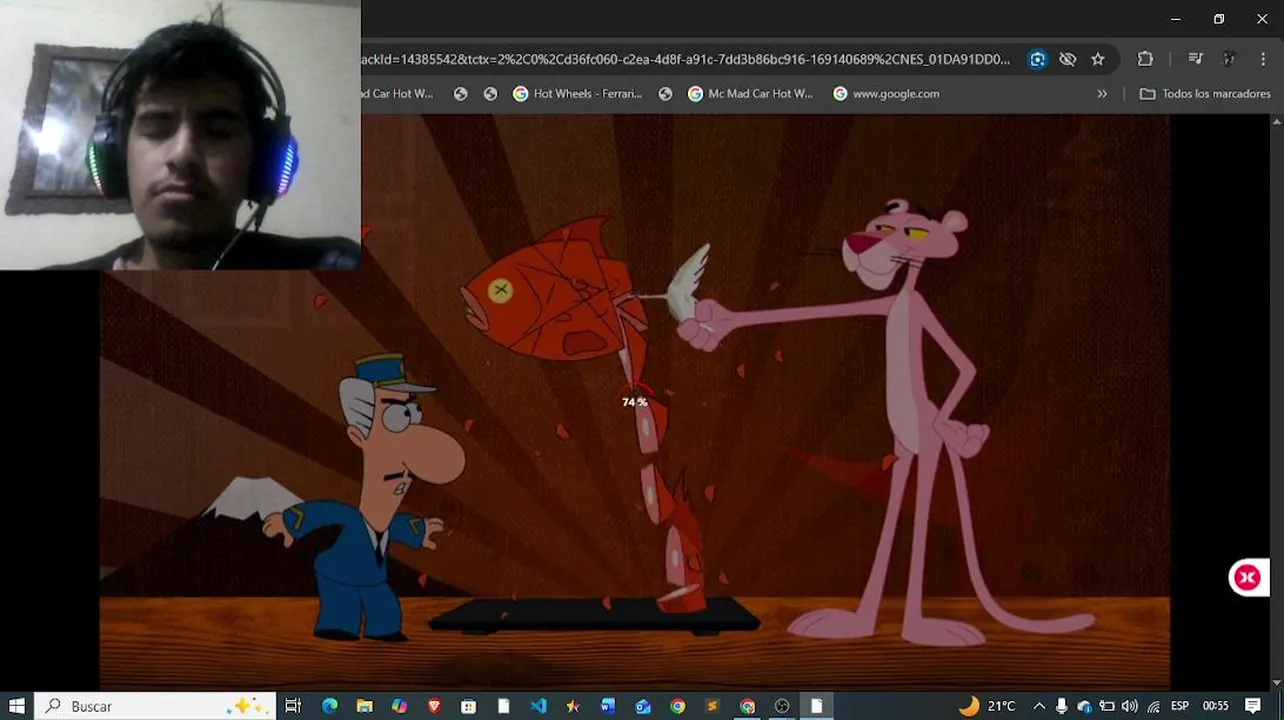This screenshot has height=720, width=1284.
Task: Open the www.google.com bookmark
Action: click(886, 94)
